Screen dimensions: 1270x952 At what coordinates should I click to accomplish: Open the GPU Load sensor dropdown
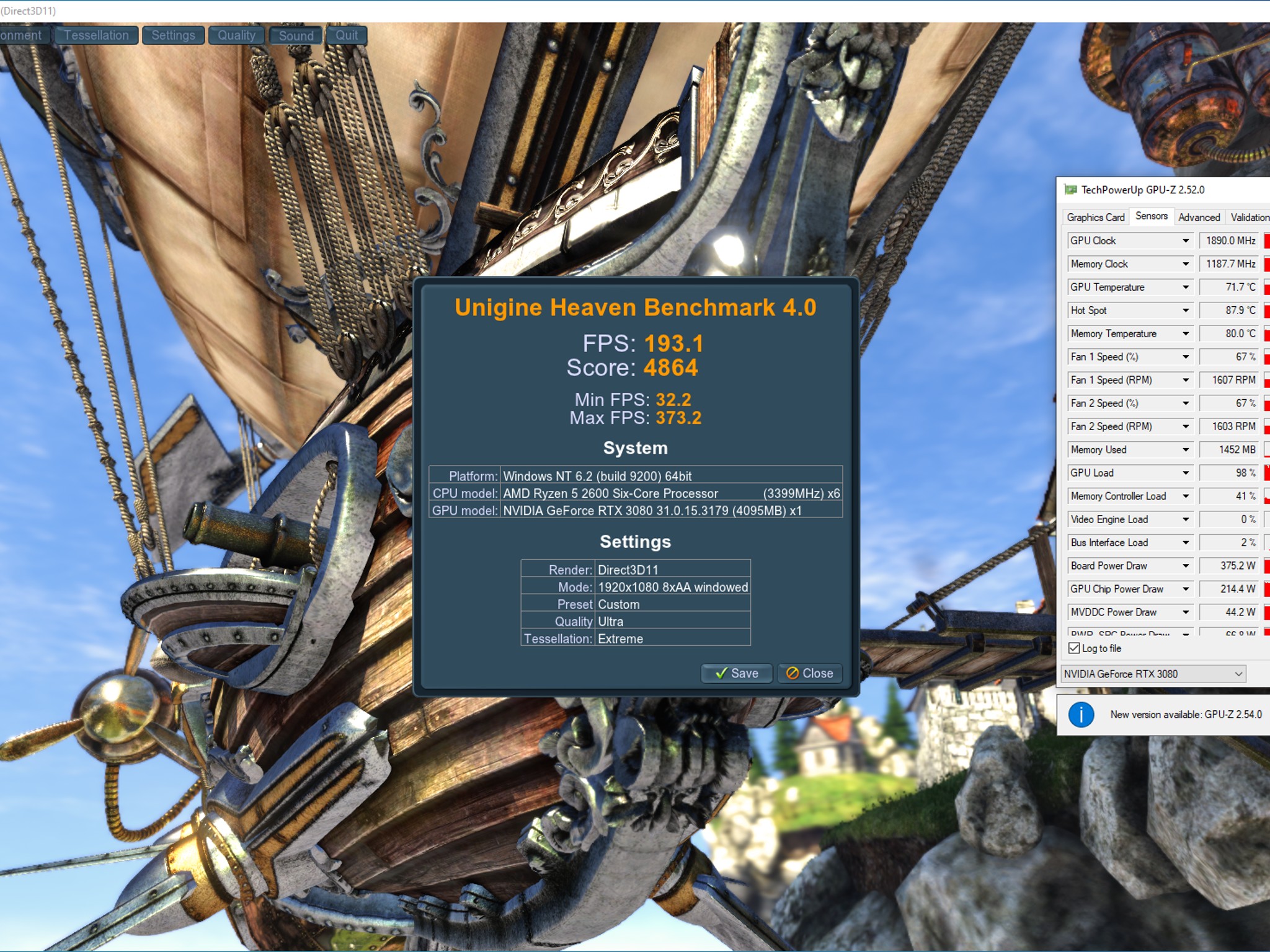(x=1185, y=473)
